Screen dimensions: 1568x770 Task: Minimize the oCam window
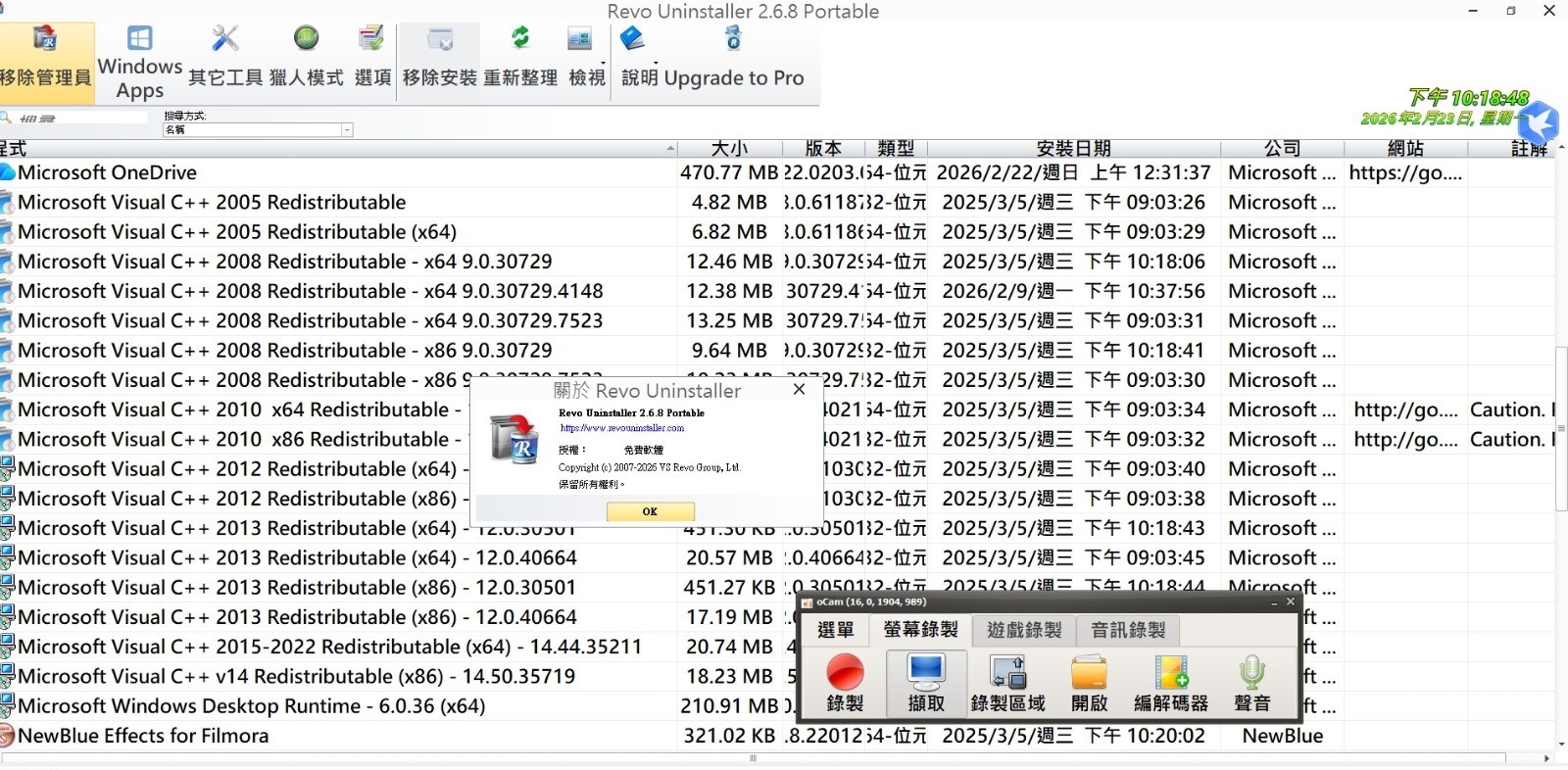1273,602
